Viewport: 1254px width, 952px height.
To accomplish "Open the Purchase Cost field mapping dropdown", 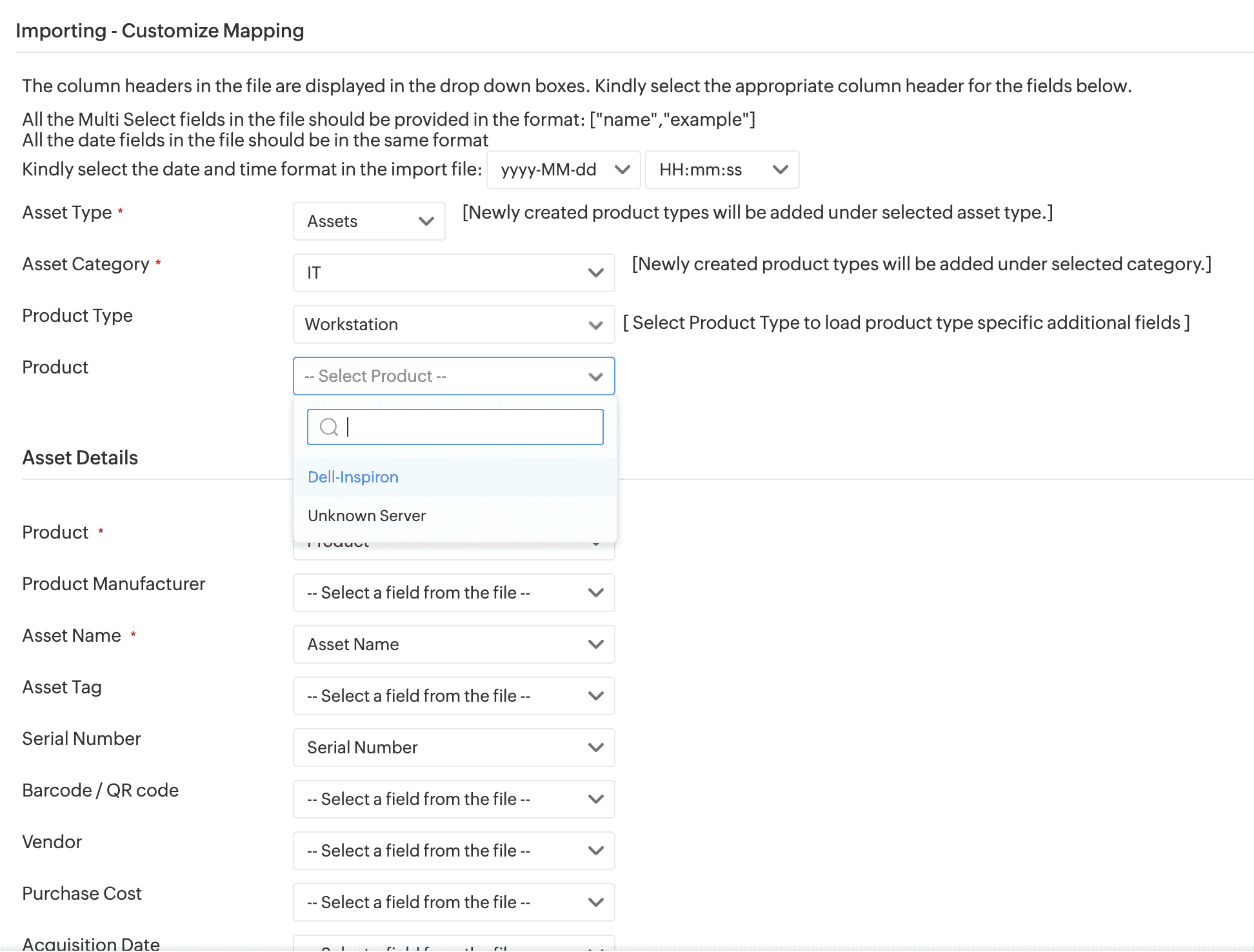I will click(x=453, y=902).
